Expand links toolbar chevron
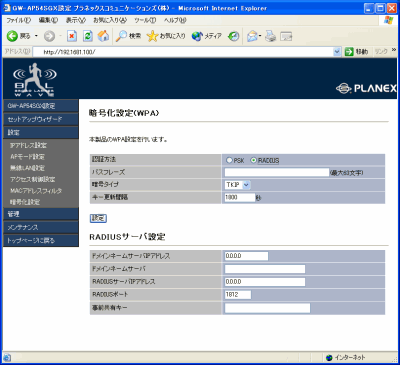The image size is (400, 365). coord(394,50)
